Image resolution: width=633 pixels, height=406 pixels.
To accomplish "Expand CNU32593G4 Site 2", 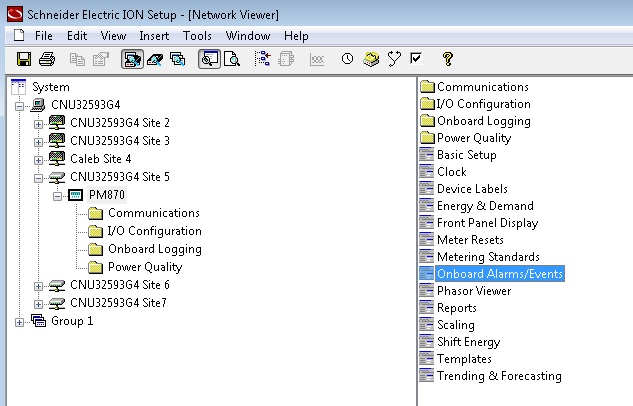I will [x=38, y=124].
